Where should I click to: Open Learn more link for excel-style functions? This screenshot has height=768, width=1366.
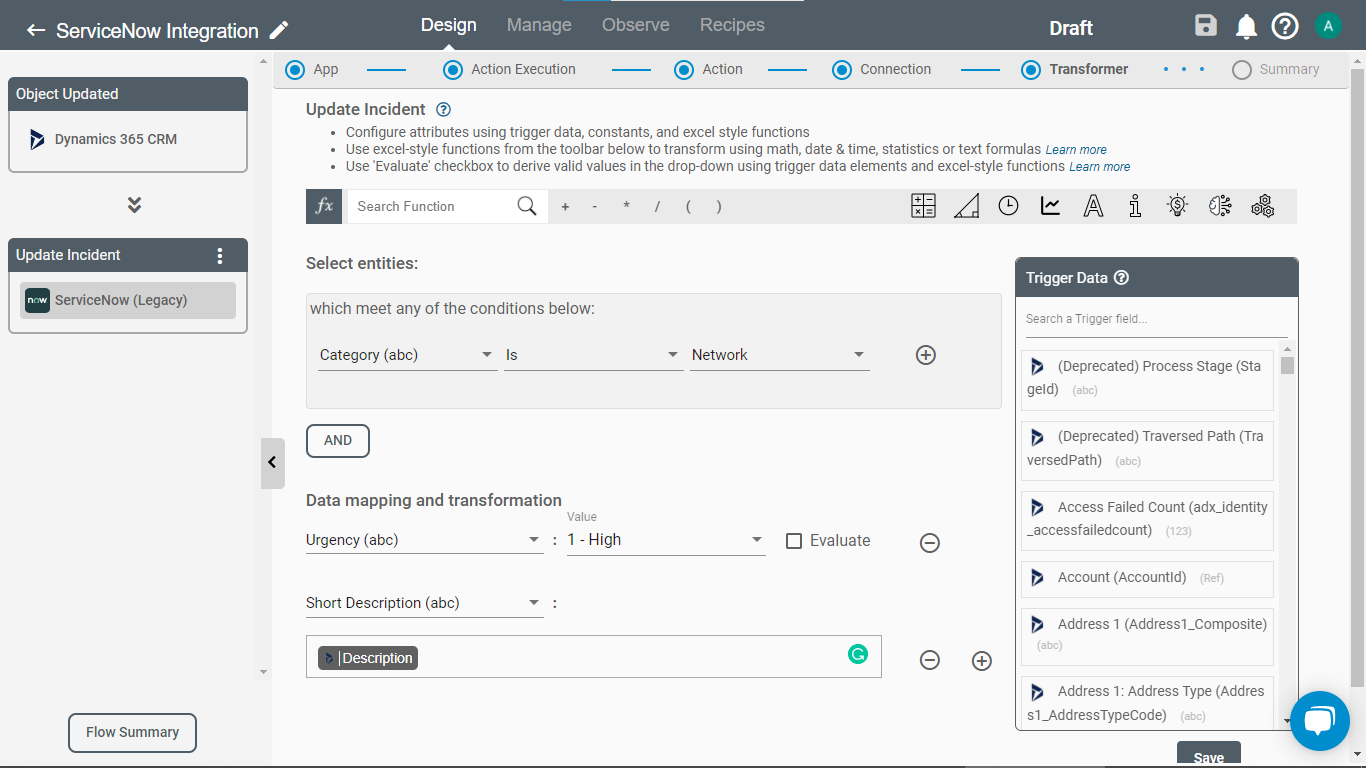pyautogui.click(x=1076, y=150)
